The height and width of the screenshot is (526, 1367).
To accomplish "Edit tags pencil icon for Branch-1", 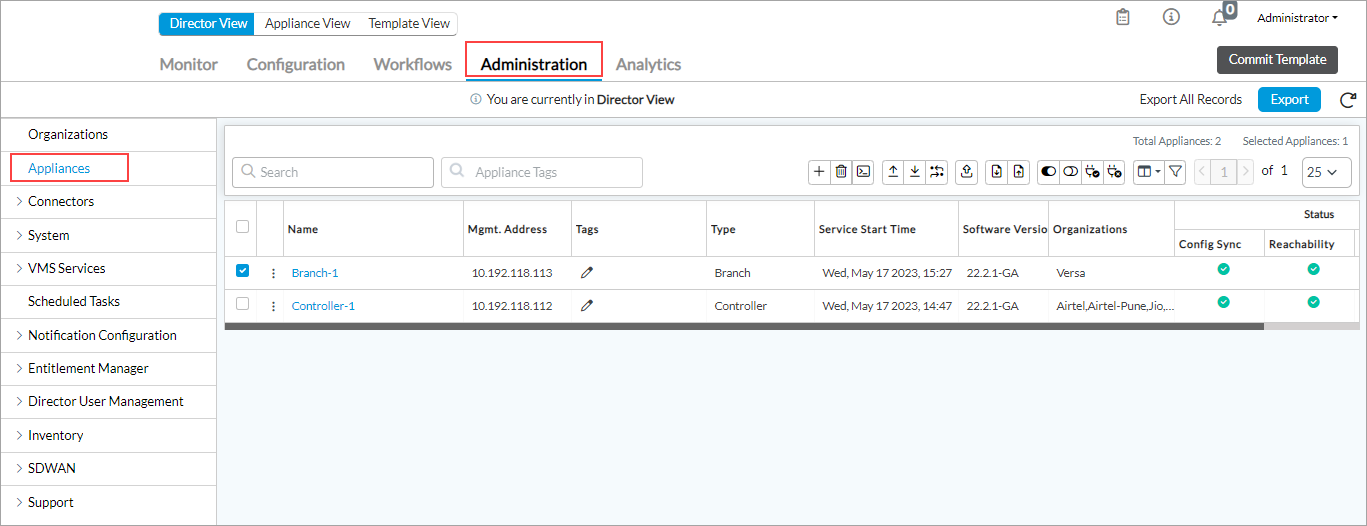I will (587, 273).
